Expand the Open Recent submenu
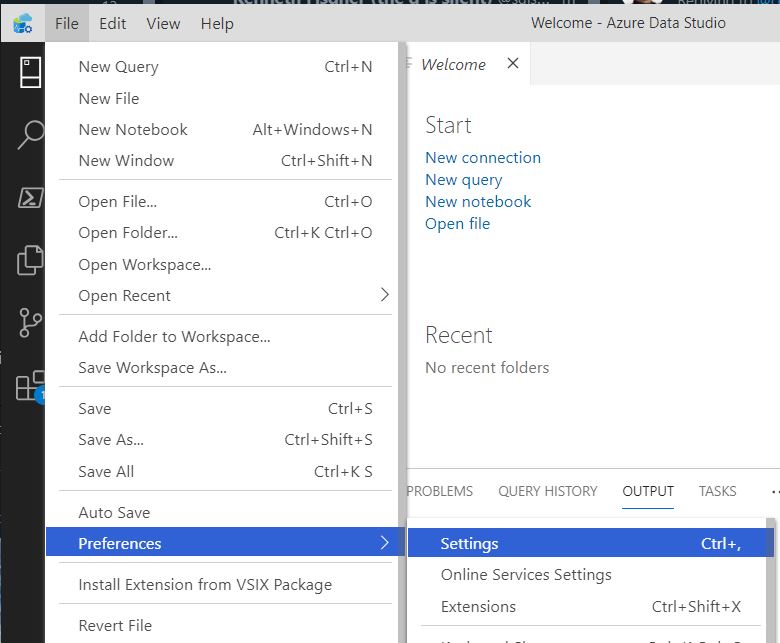This screenshot has height=643, width=780. pos(384,295)
